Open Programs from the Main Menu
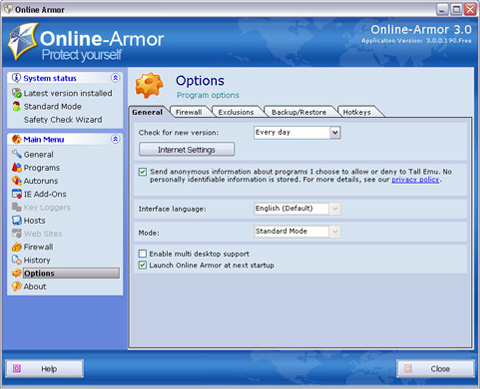 [42, 168]
